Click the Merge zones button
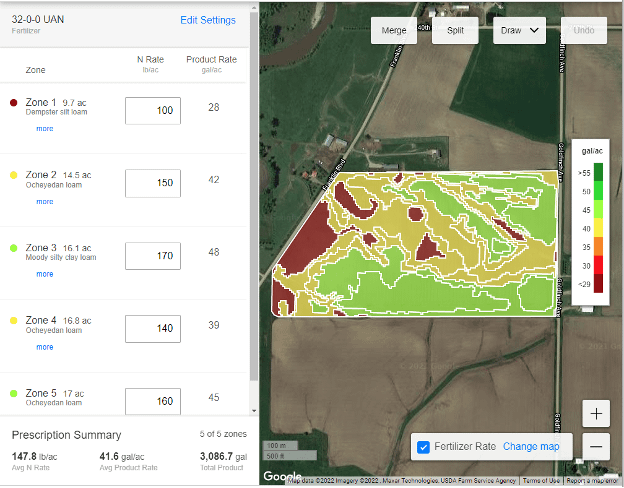This screenshot has height=488, width=624. pos(394,30)
